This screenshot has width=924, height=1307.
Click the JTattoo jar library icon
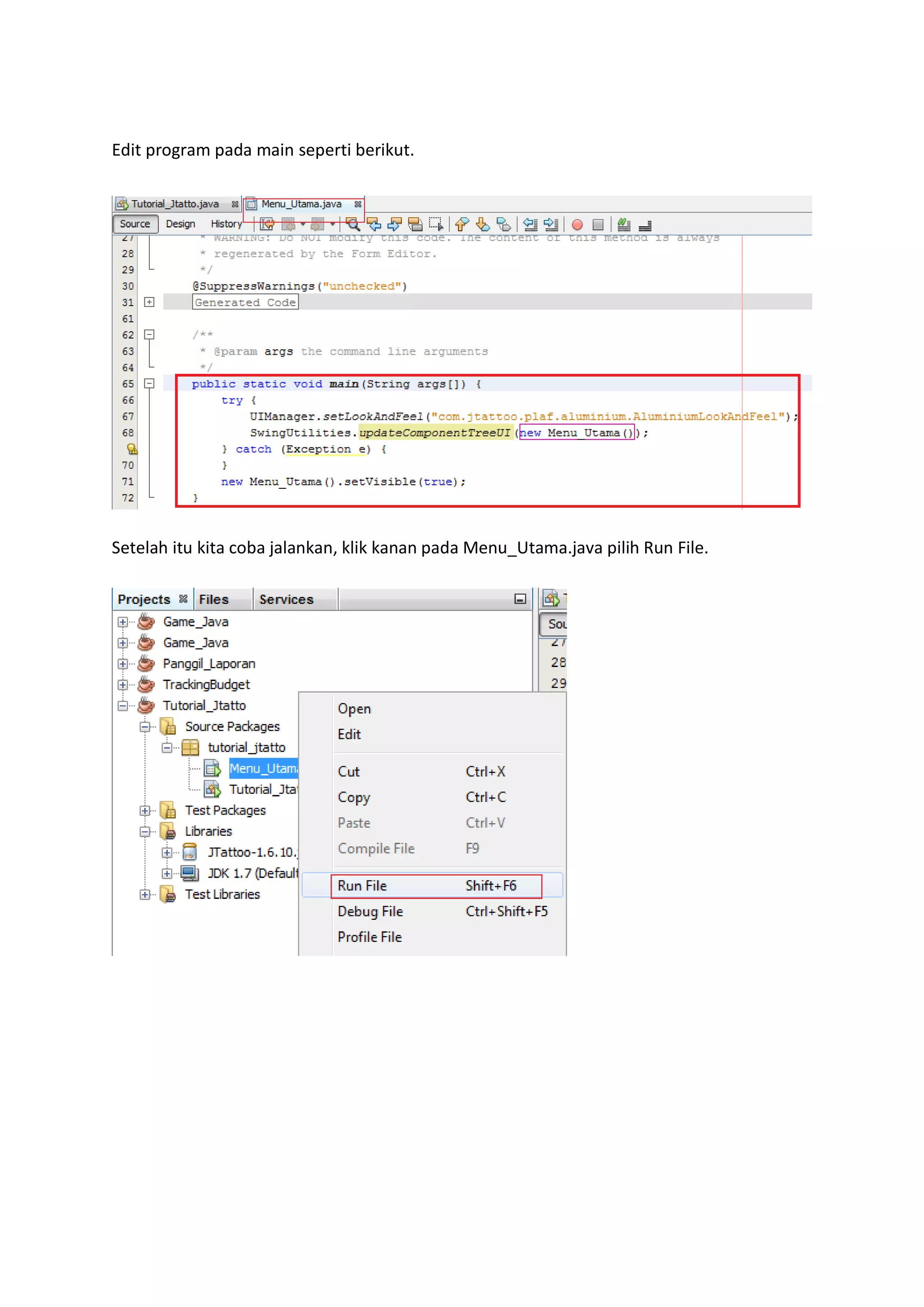pyautogui.click(x=189, y=852)
